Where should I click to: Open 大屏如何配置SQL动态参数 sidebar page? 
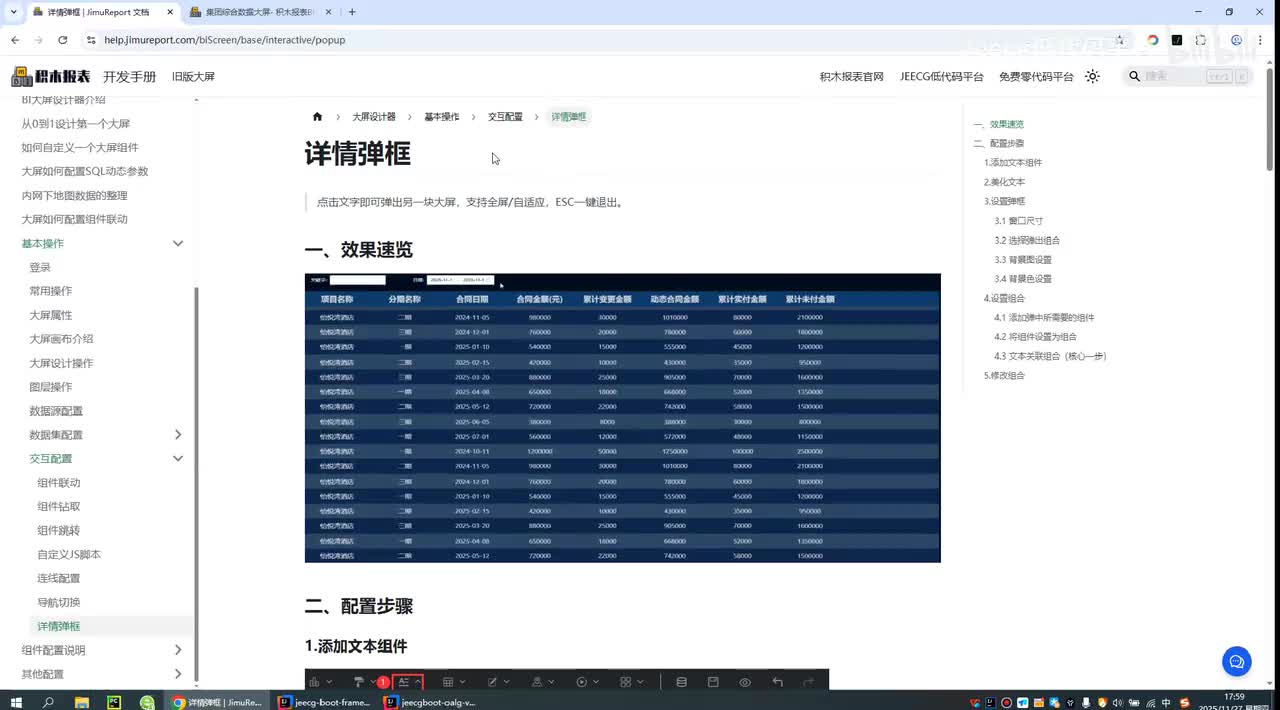click(x=85, y=172)
